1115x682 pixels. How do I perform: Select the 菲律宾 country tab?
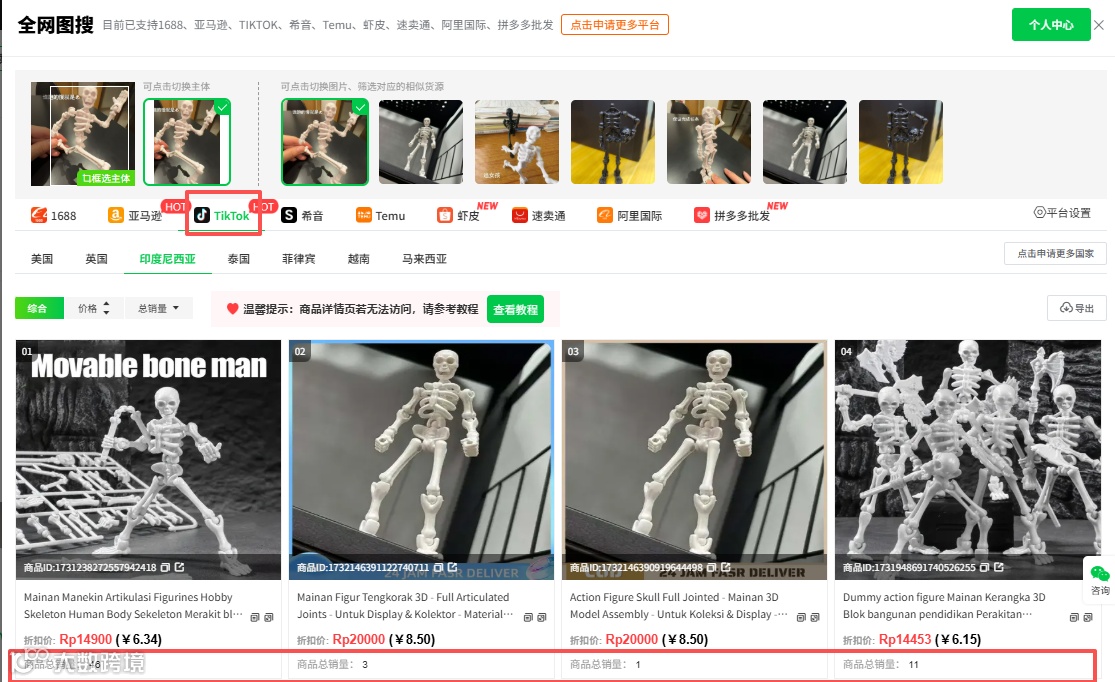click(x=299, y=259)
